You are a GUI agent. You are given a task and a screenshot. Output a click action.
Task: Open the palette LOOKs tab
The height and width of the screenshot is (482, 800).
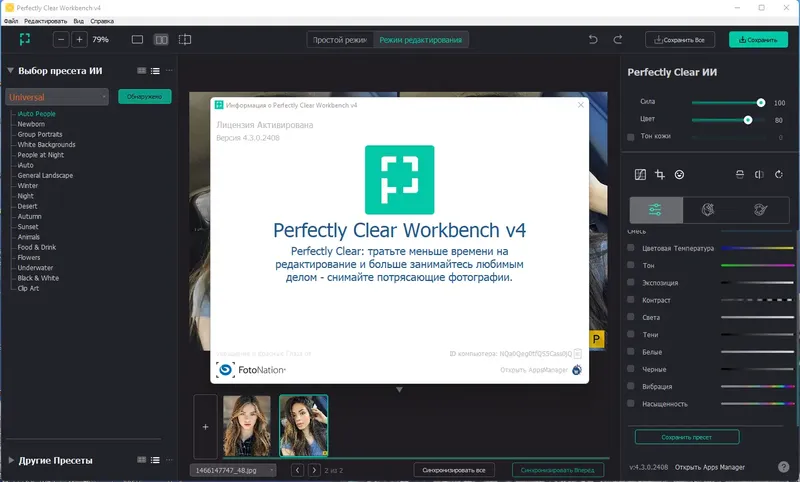(x=761, y=210)
